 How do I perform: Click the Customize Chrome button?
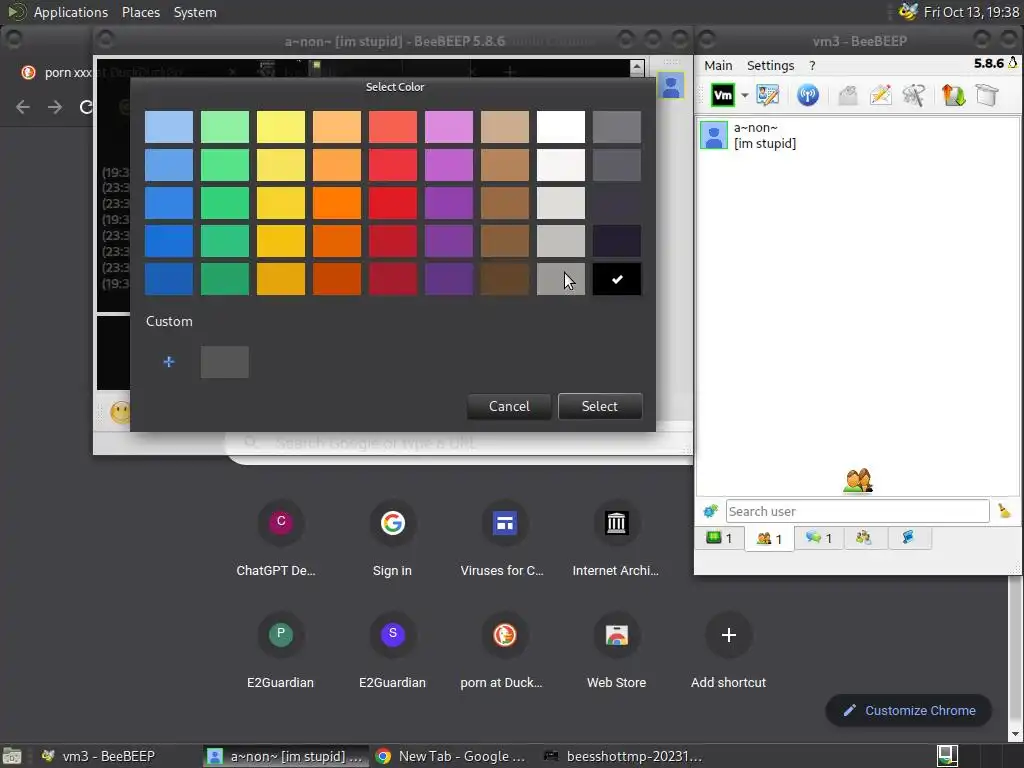click(x=908, y=711)
